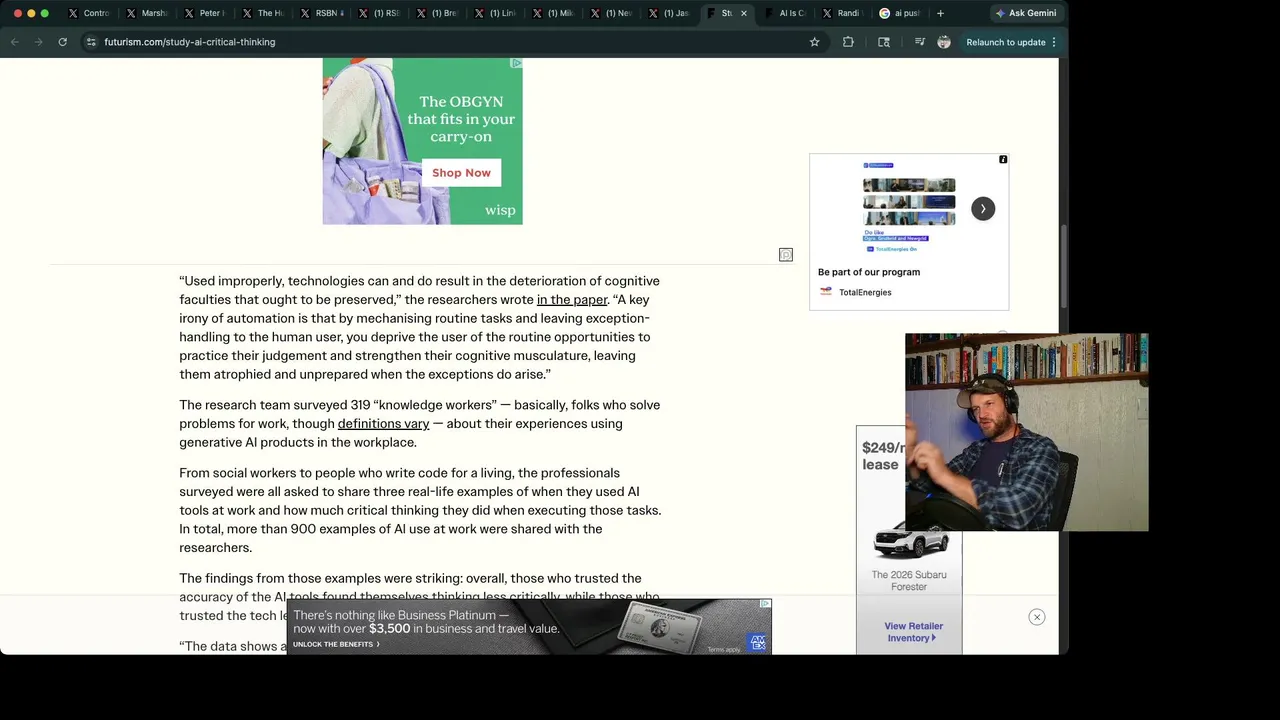Open the media controls icon in the toolbar
This screenshot has height=720, width=1280.
(x=919, y=42)
